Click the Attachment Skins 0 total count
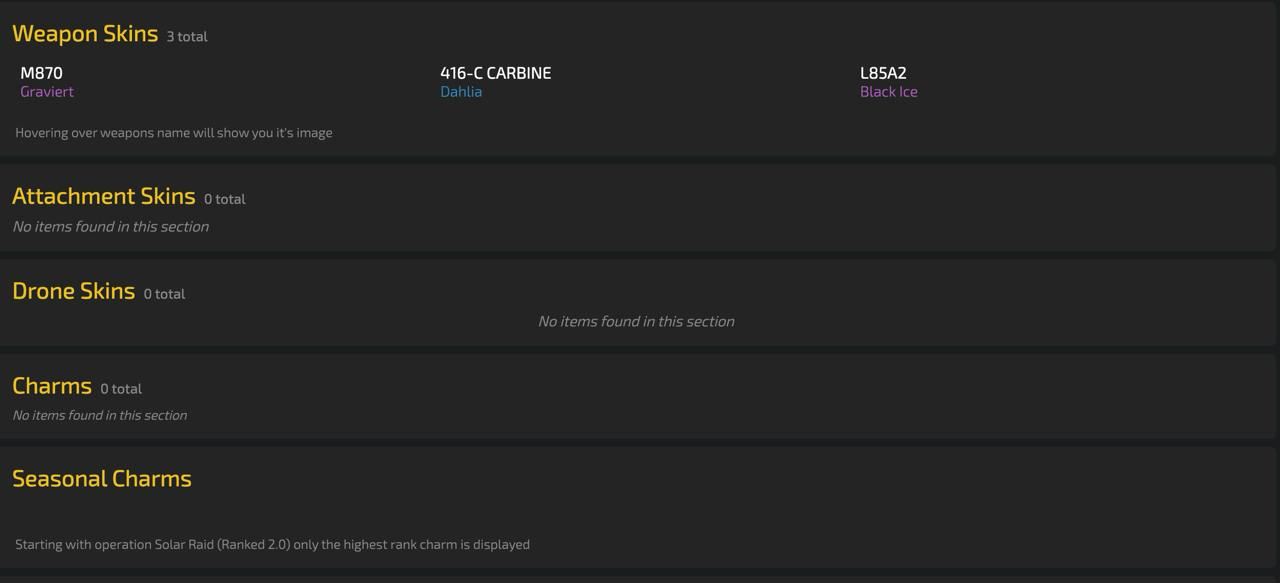The width and height of the screenshot is (1280, 583). [225, 199]
